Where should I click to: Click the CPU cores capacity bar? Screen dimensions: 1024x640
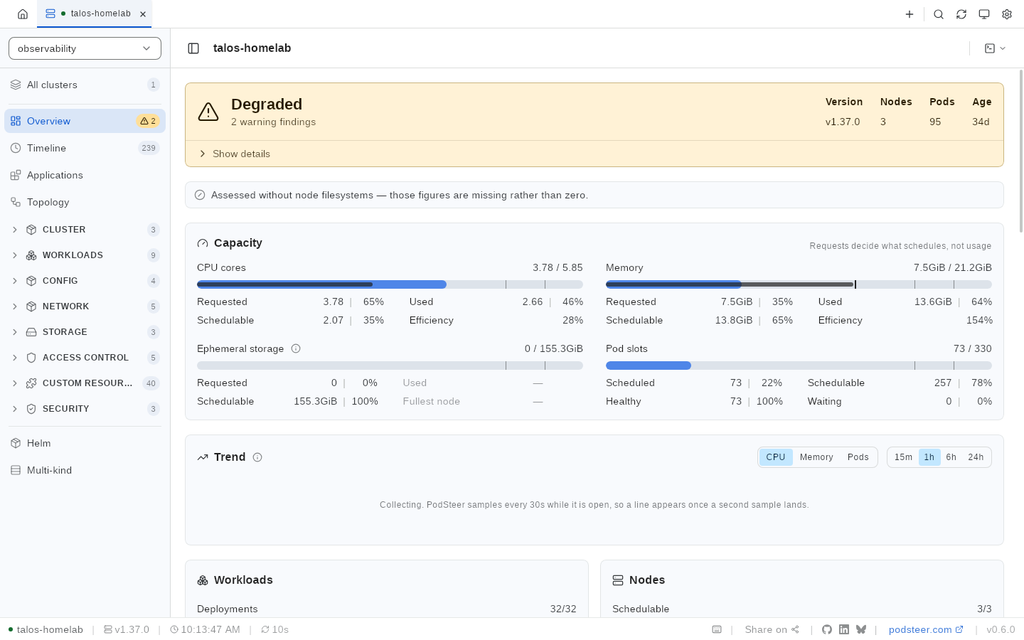(x=390, y=285)
